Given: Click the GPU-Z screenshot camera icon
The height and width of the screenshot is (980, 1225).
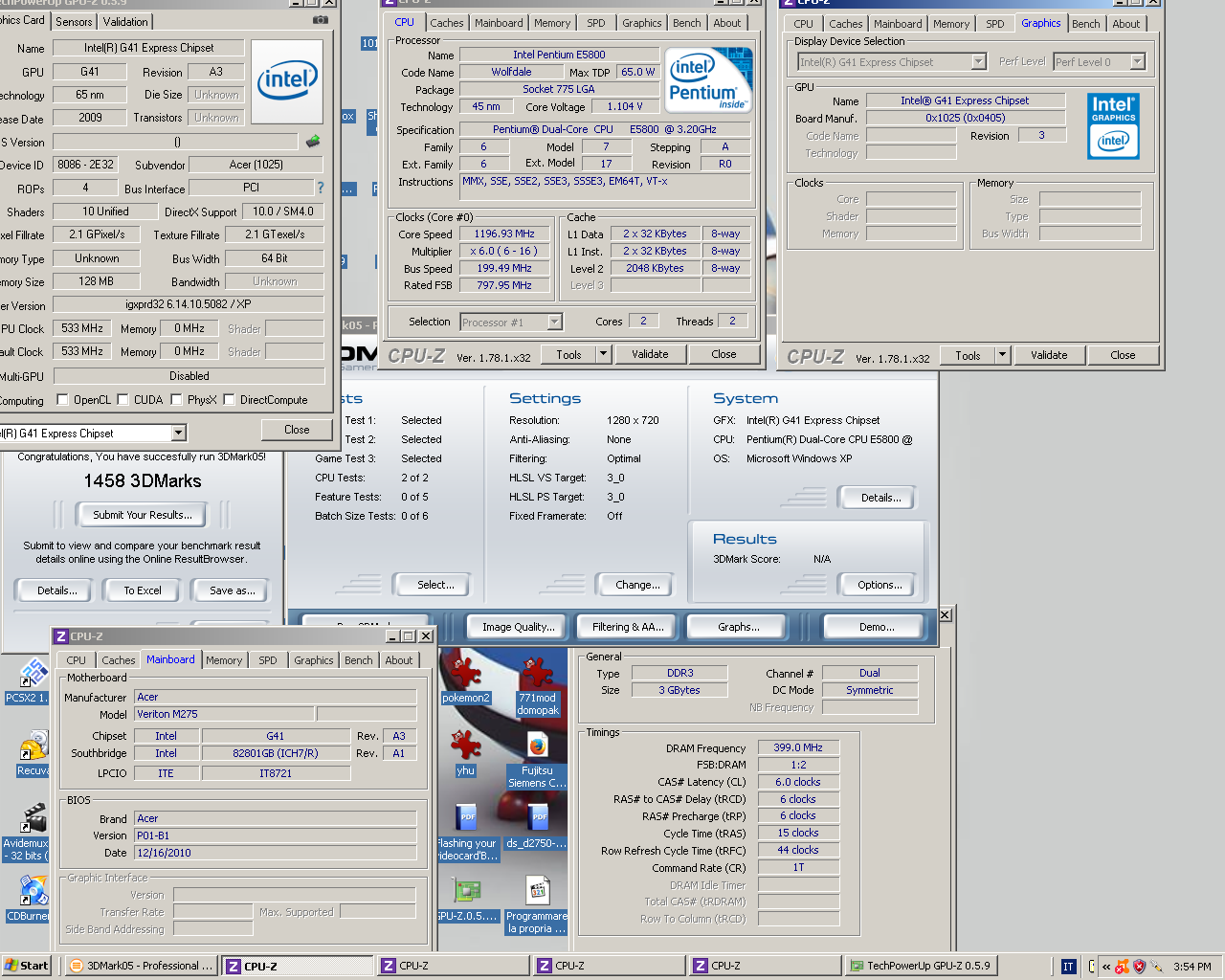Looking at the screenshot, I should 321,20.
